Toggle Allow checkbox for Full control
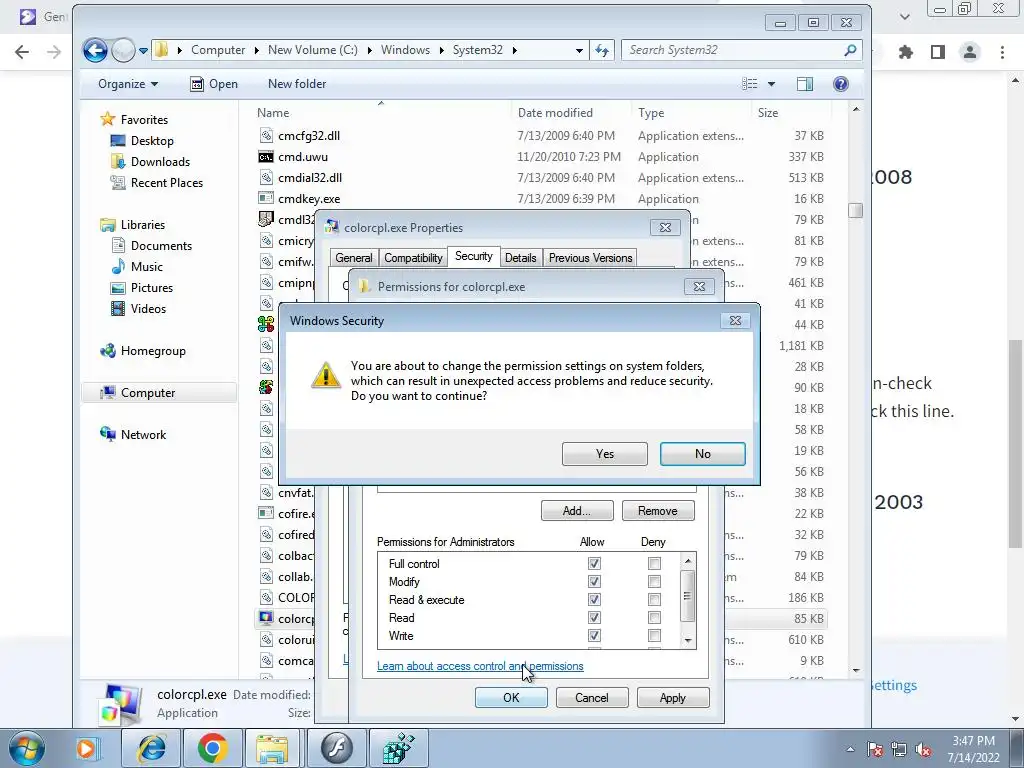The height and width of the screenshot is (768, 1024). pos(594,564)
